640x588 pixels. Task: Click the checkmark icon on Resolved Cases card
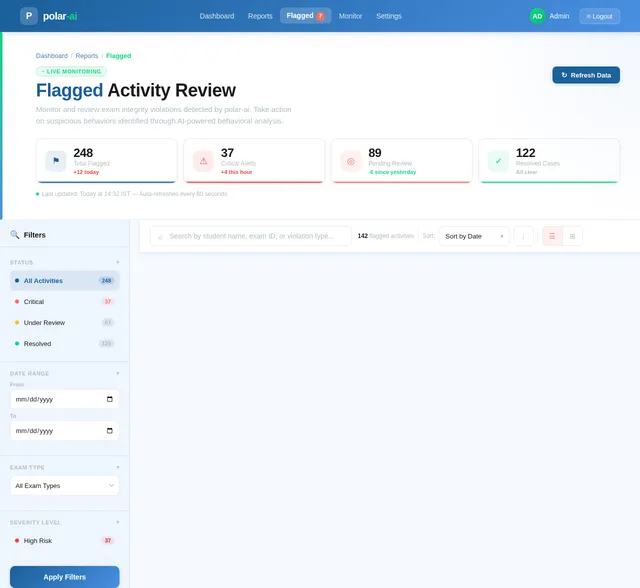498,161
